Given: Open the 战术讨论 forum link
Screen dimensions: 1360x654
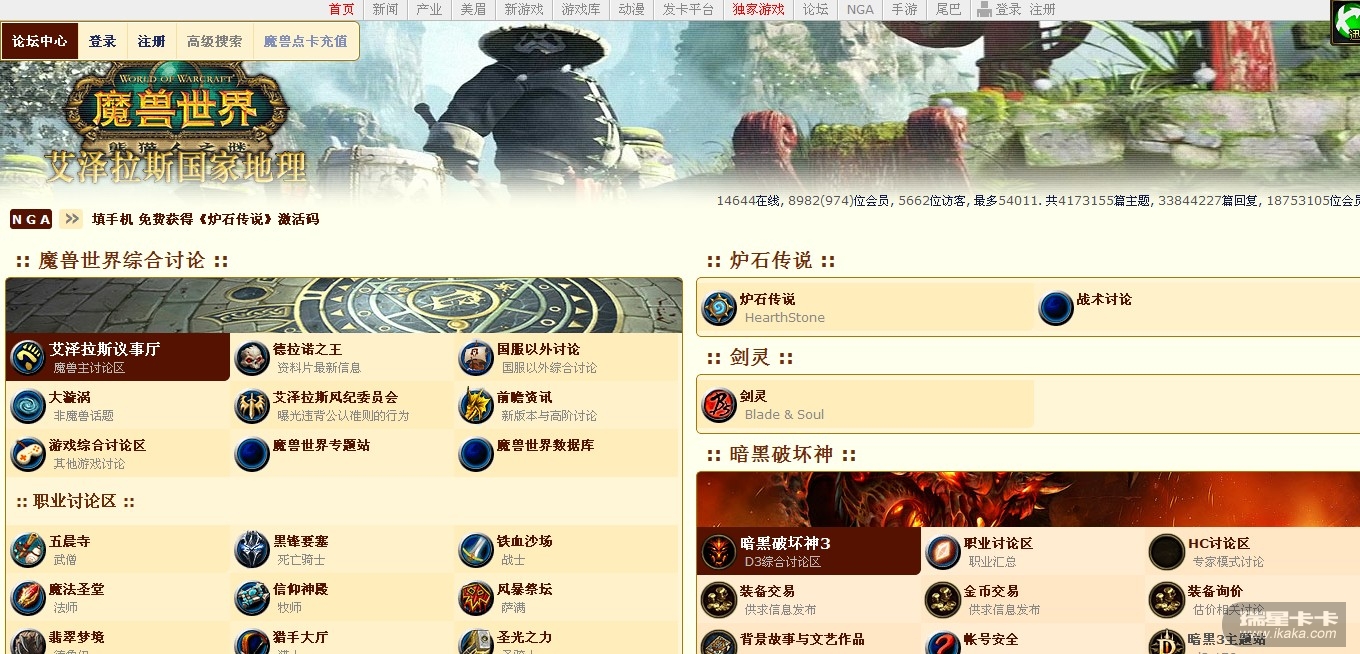Looking at the screenshot, I should tap(1104, 299).
